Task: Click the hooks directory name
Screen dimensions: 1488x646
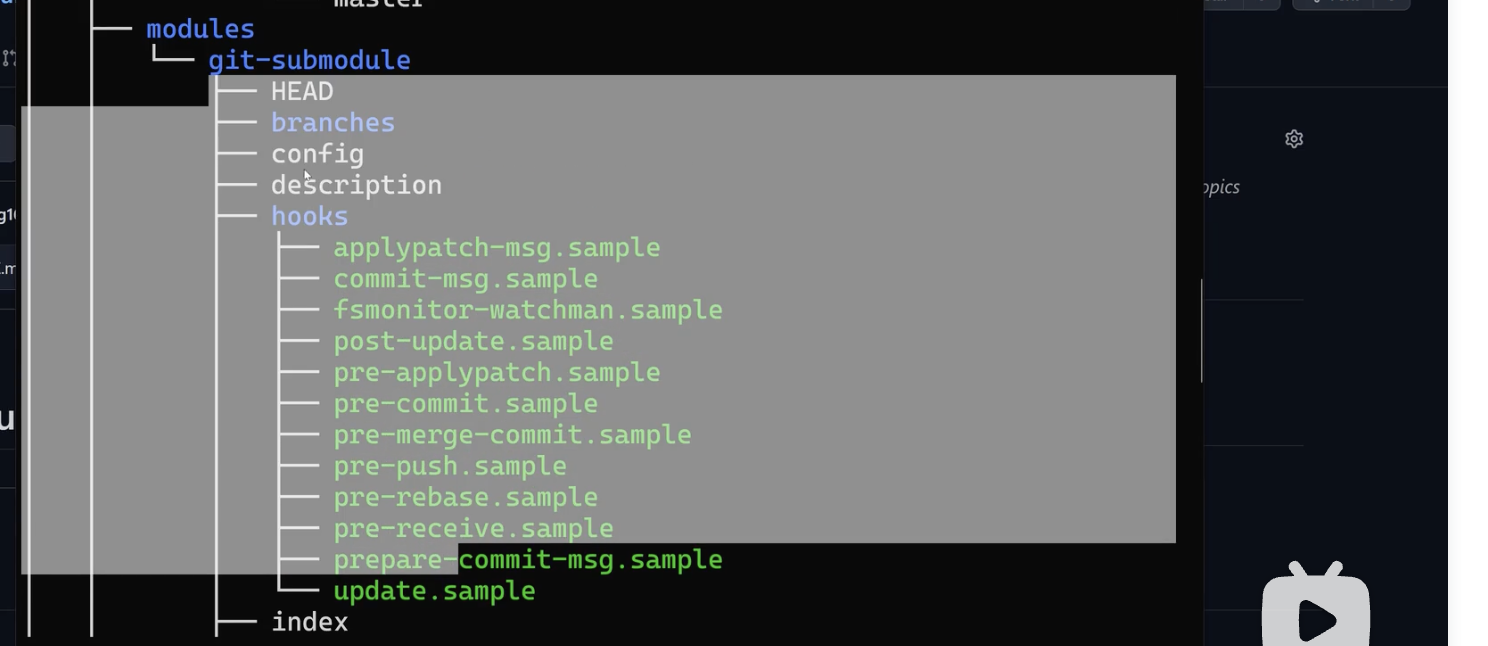Action: pyautogui.click(x=310, y=216)
